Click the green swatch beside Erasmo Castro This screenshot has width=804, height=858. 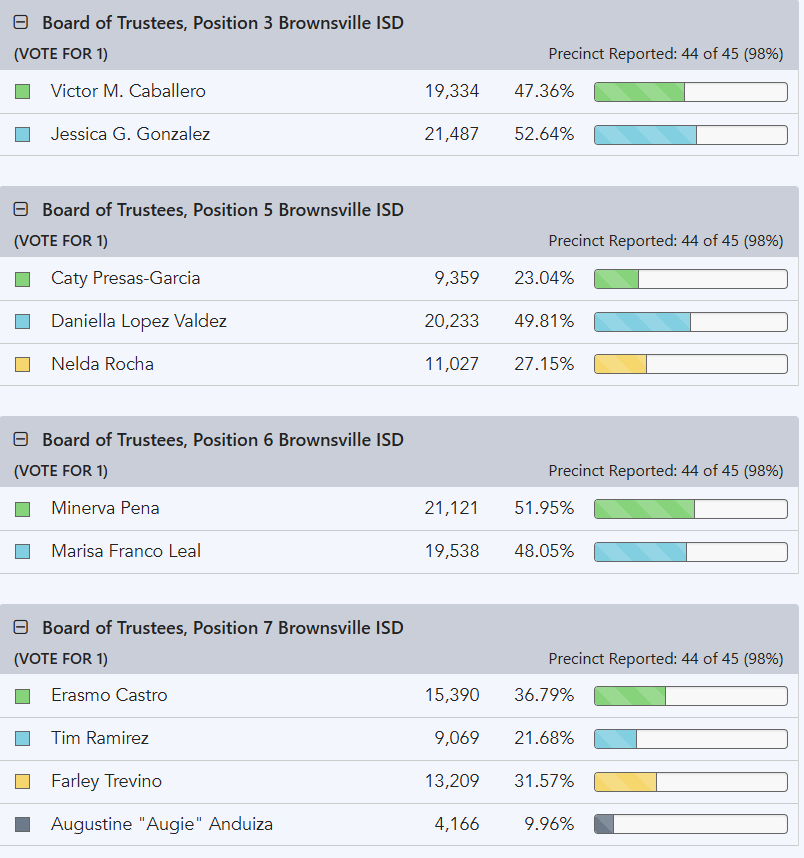pyautogui.click(x=22, y=696)
